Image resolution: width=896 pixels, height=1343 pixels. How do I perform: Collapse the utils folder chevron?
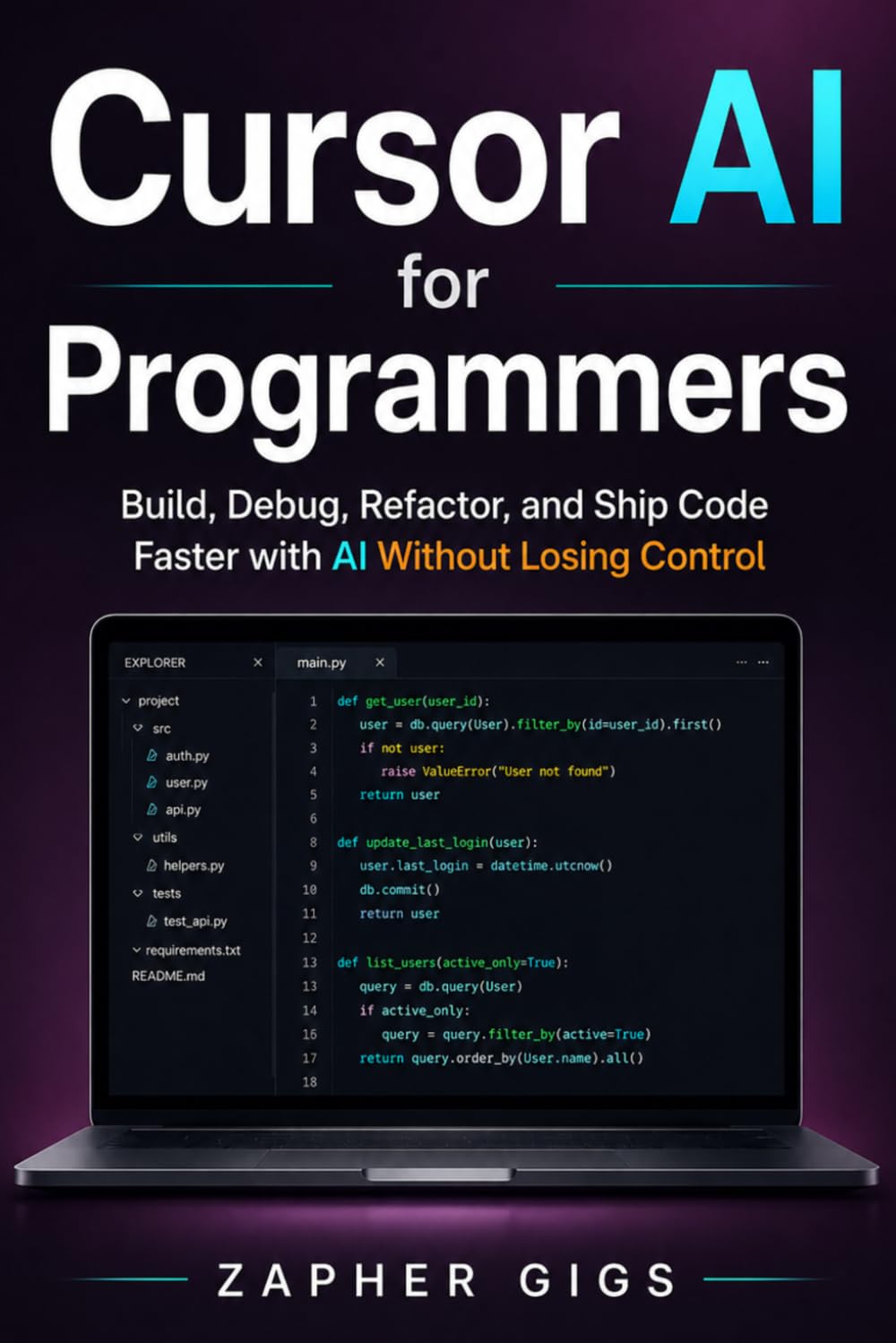click(x=138, y=837)
